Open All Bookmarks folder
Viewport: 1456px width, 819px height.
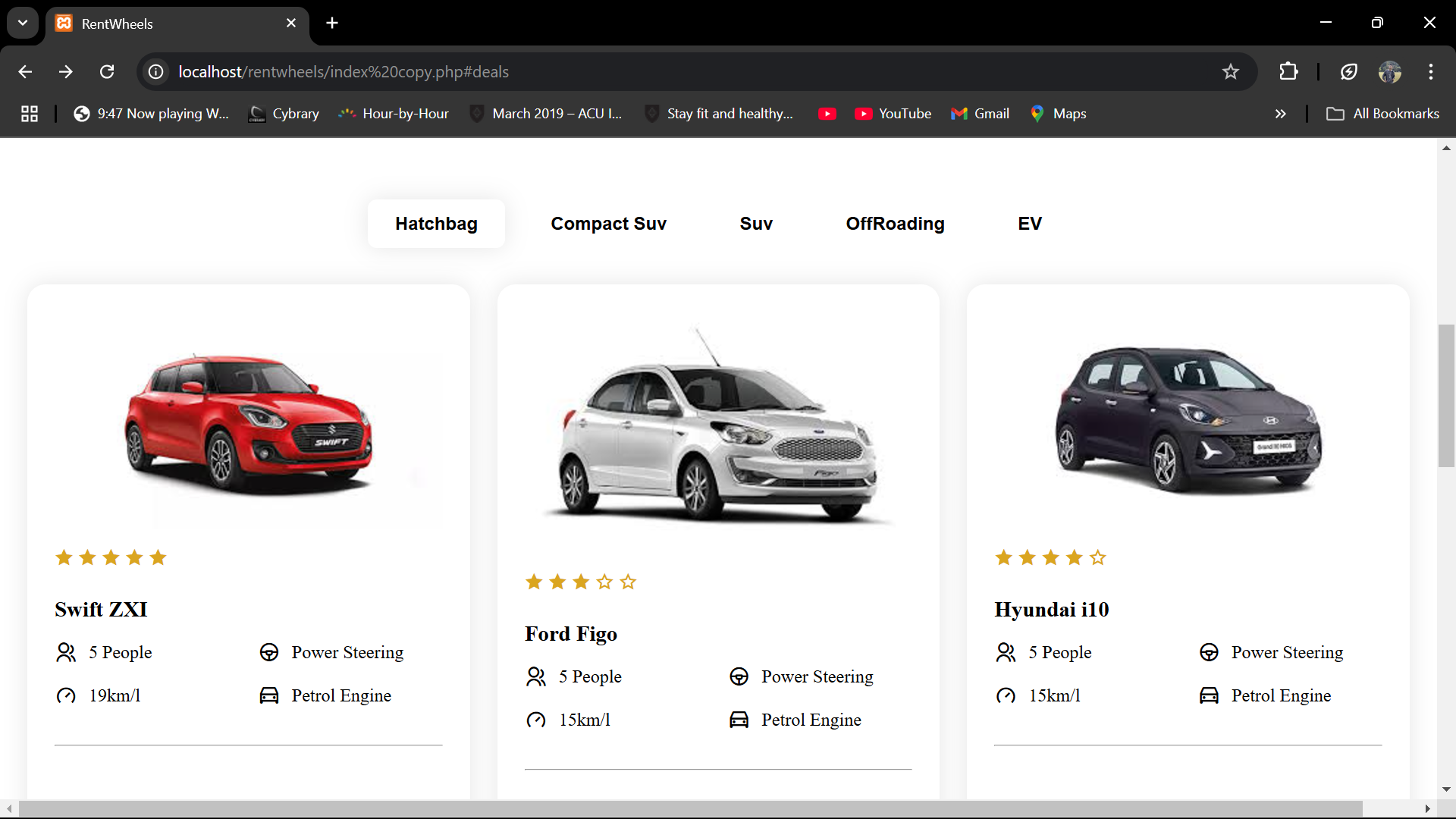[x=1382, y=114]
